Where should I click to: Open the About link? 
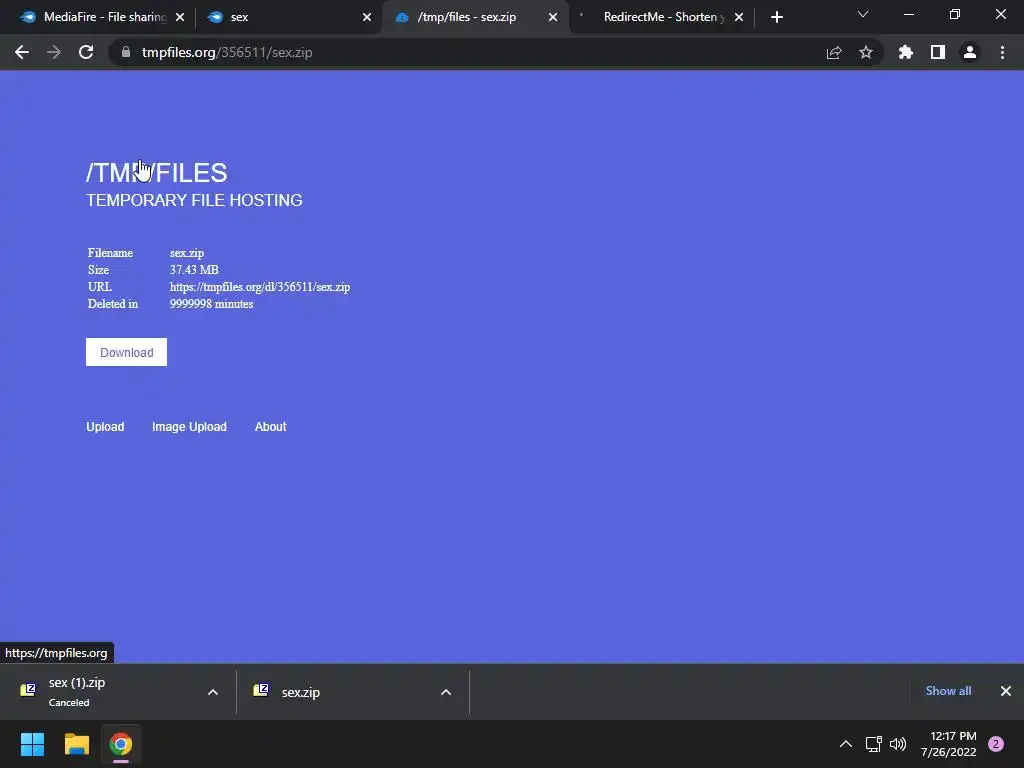point(270,426)
